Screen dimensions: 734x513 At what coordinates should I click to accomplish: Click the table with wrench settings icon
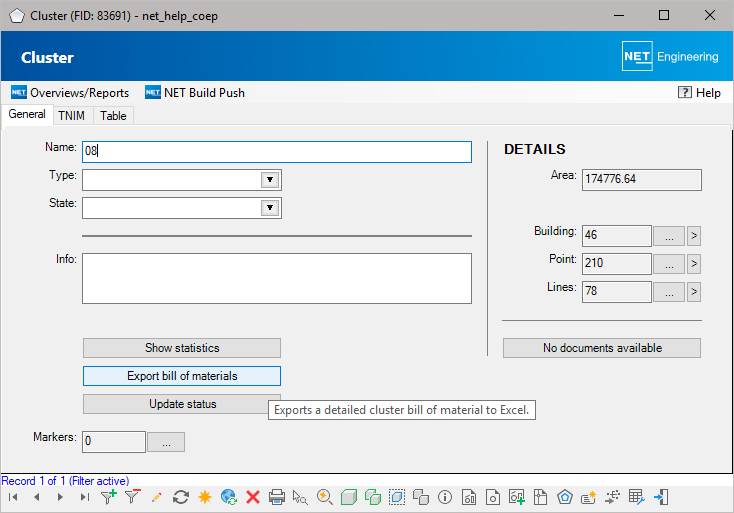pos(637,497)
